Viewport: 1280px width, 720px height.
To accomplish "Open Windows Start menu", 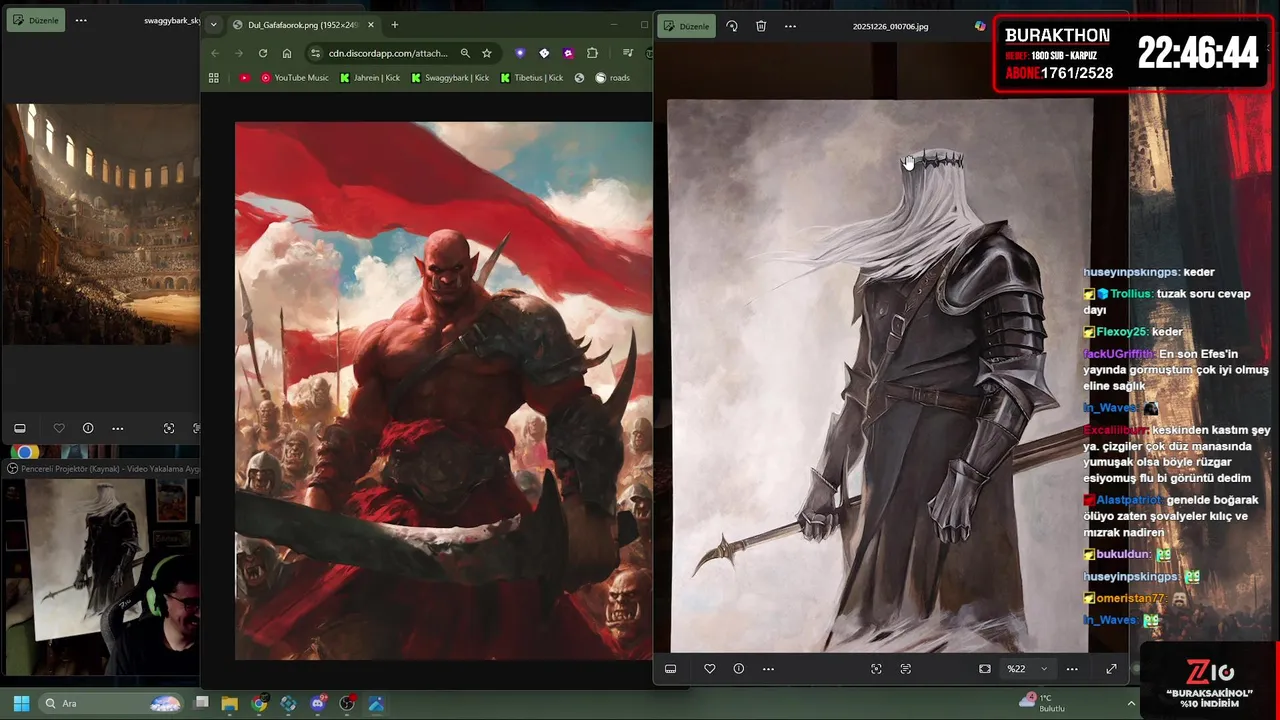I will [x=21, y=703].
